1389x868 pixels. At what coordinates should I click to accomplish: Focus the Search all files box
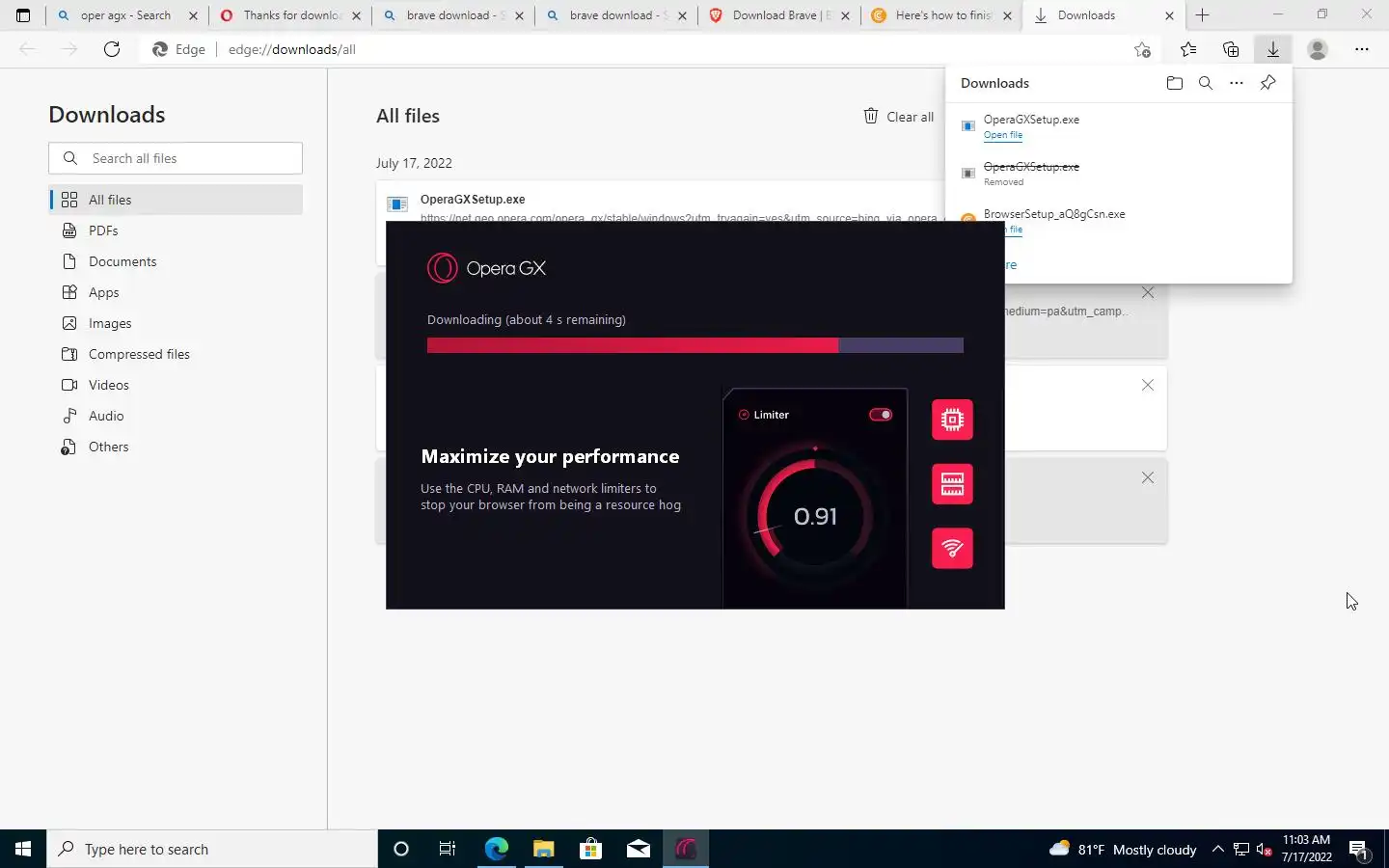[176, 158]
